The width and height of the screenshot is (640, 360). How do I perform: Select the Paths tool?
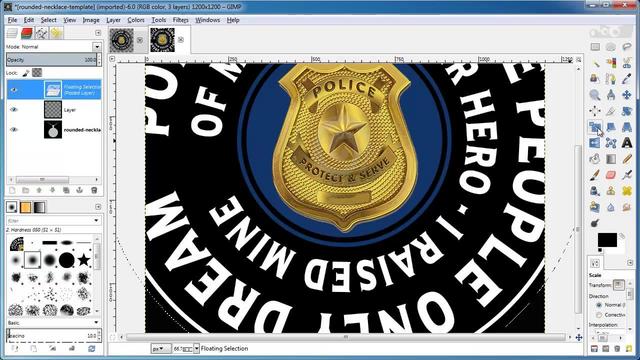611,79
